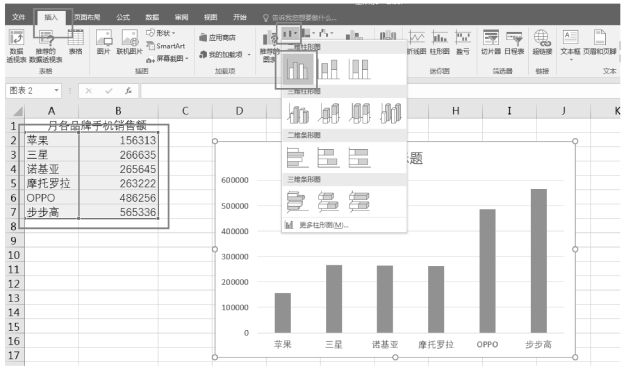622x370 pixels.
Task: Expand the Shapes dropdown
Action: point(161,33)
